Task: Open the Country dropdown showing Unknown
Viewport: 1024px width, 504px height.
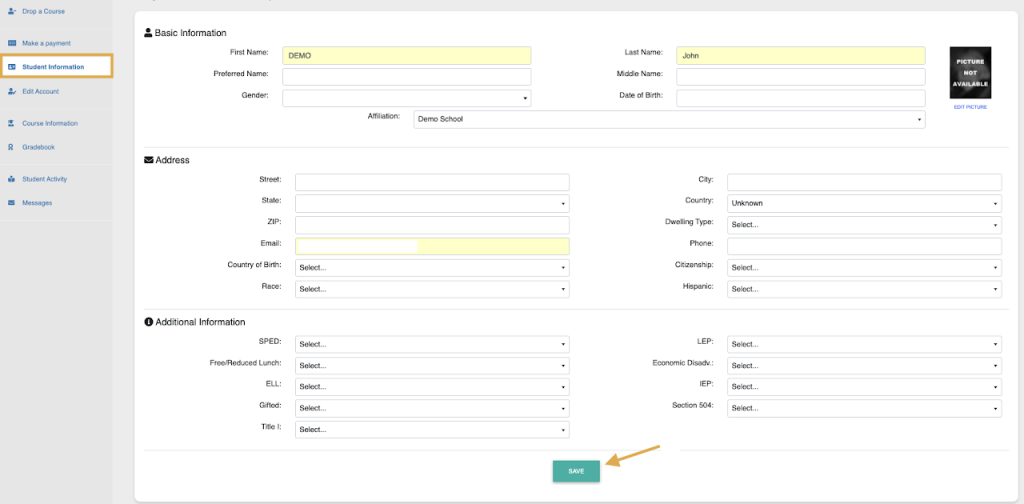Action: point(863,203)
